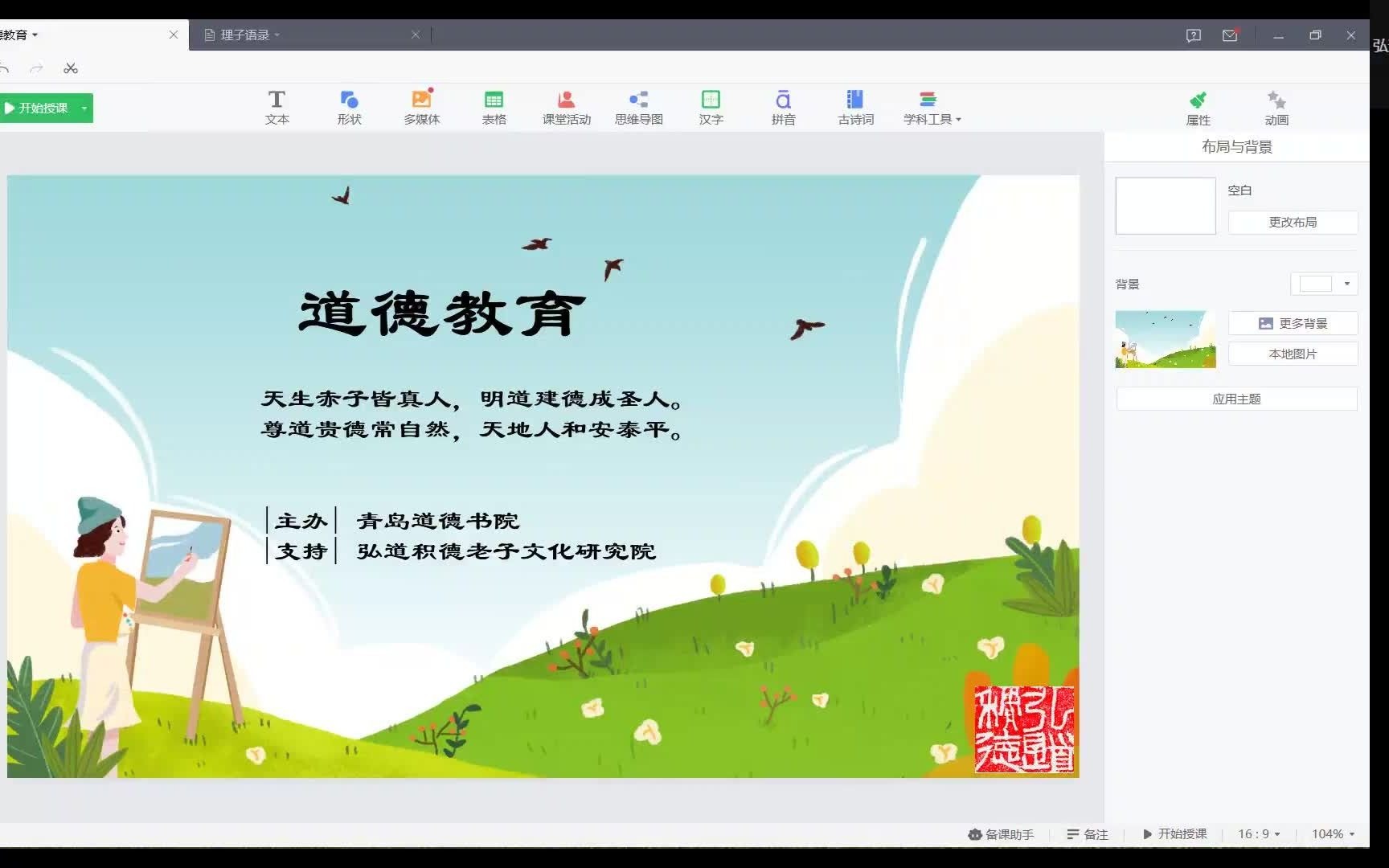Expand the 教育 tab title dropdown arrow
This screenshot has height=868, width=1389.
(x=35, y=35)
